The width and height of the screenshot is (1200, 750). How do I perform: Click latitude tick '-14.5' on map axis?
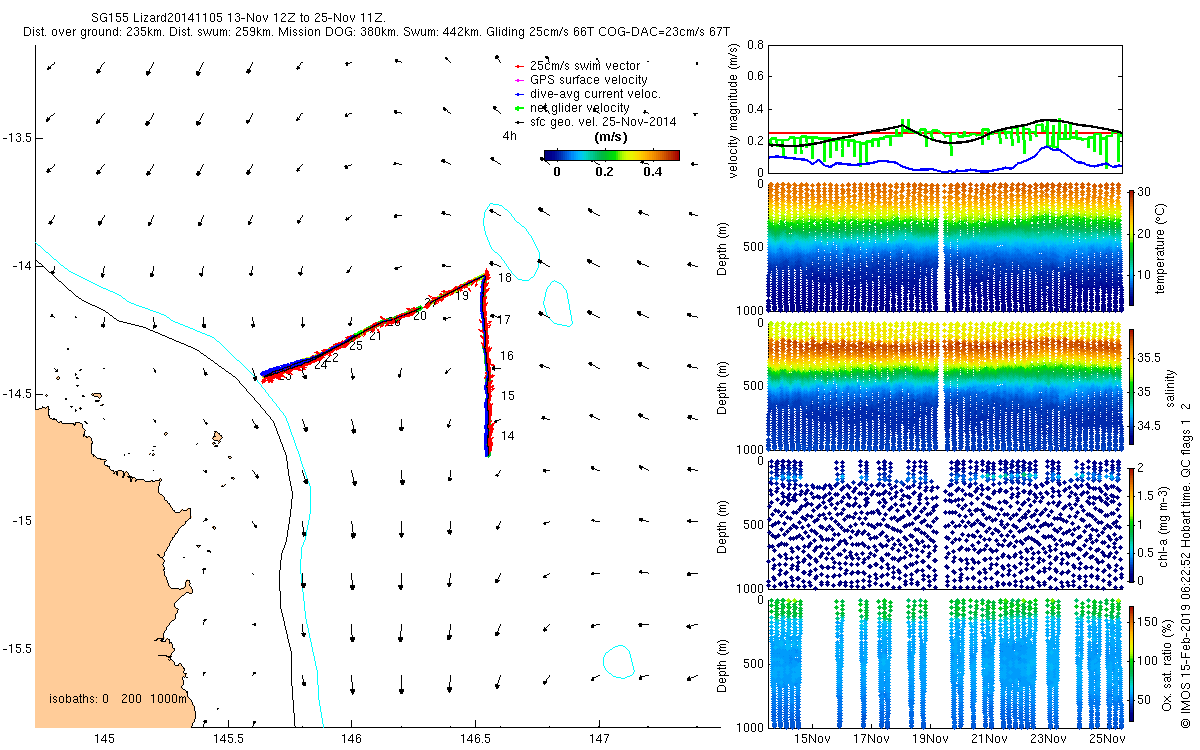pos(16,393)
